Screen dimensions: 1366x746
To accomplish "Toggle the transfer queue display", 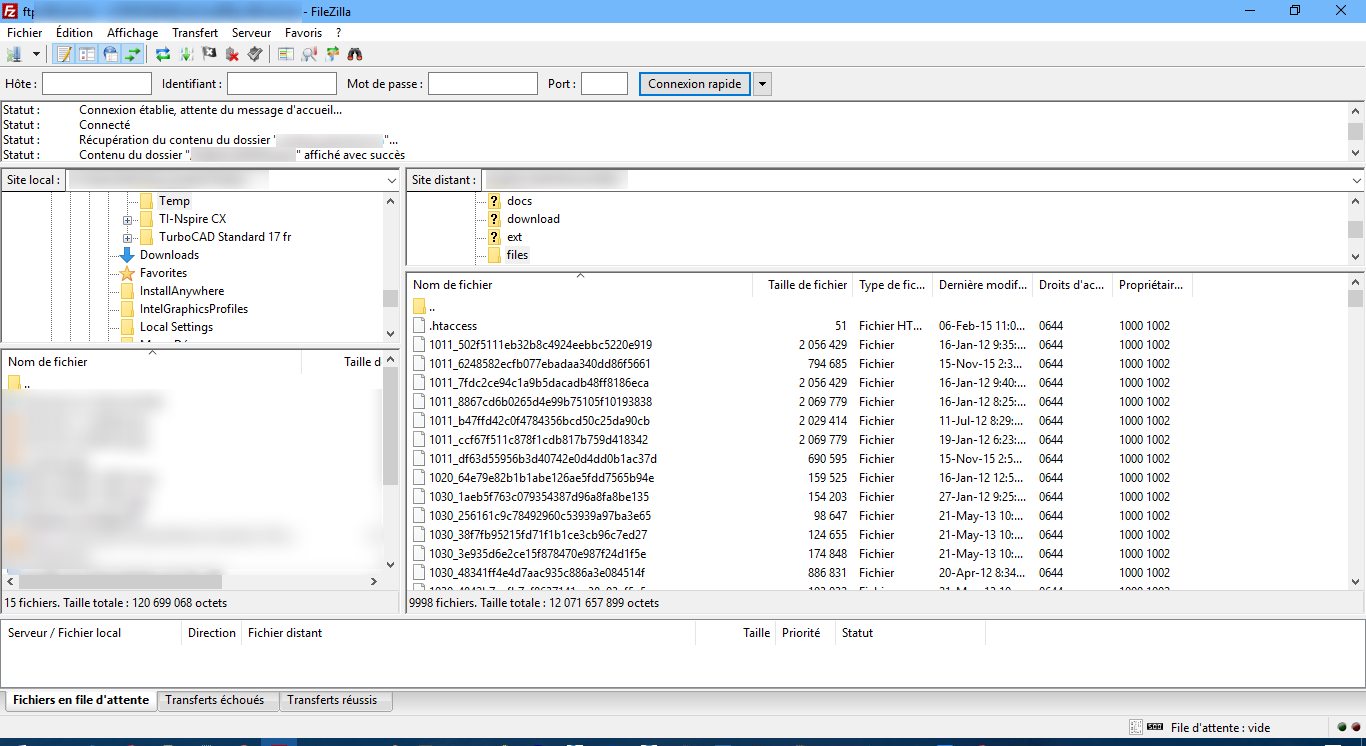I will 133,54.
